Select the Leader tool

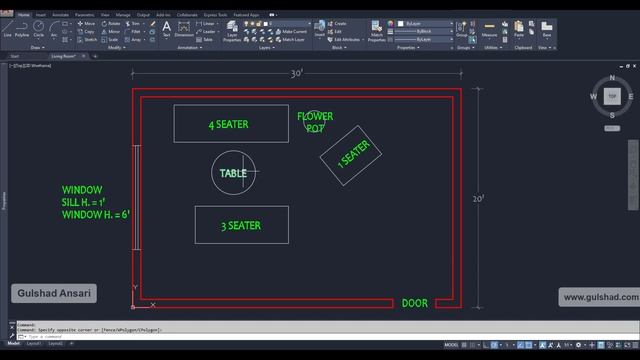(x=206, y=31)
